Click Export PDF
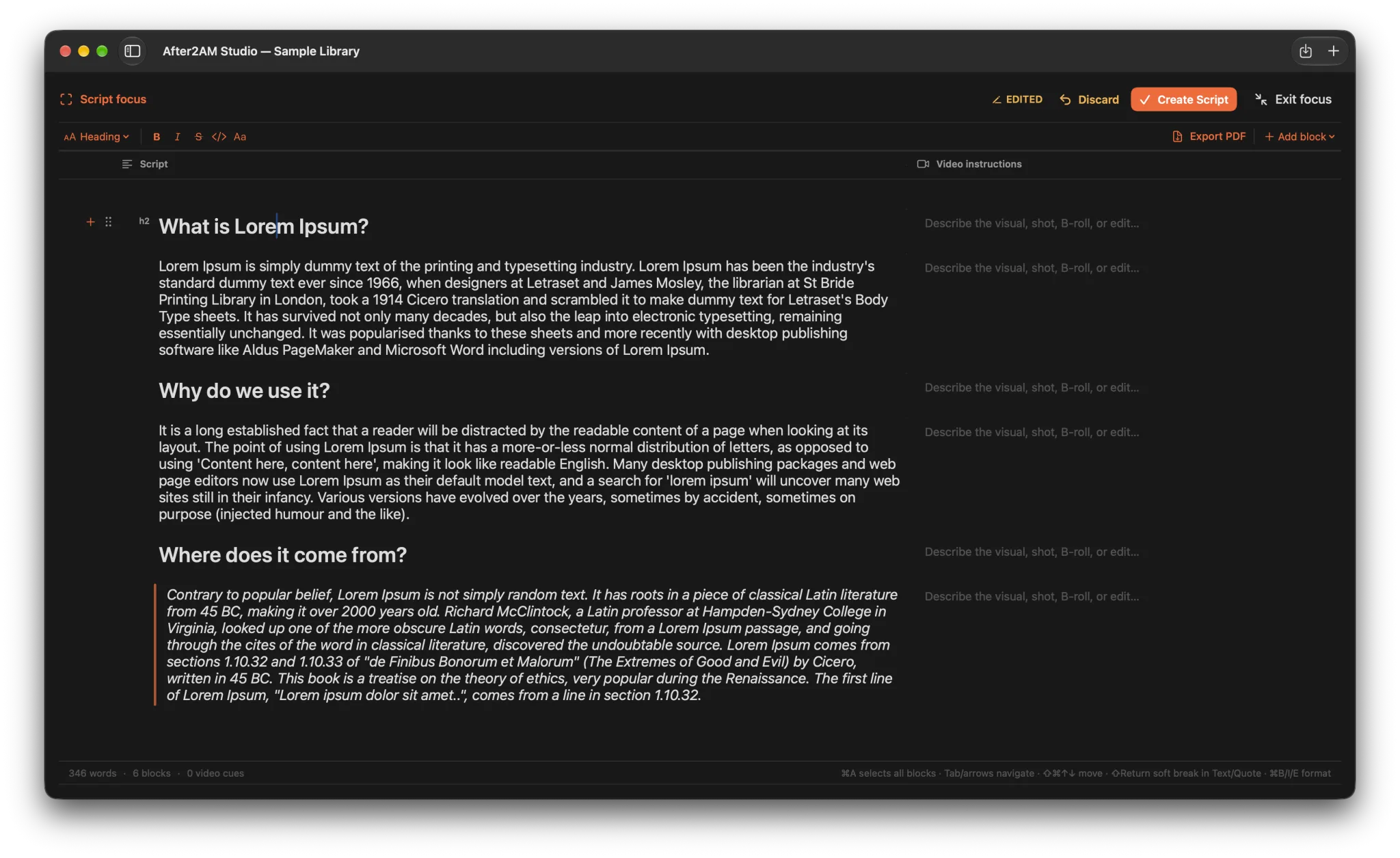Screen dimensions: 1400x858 (x=1209, y=137)
